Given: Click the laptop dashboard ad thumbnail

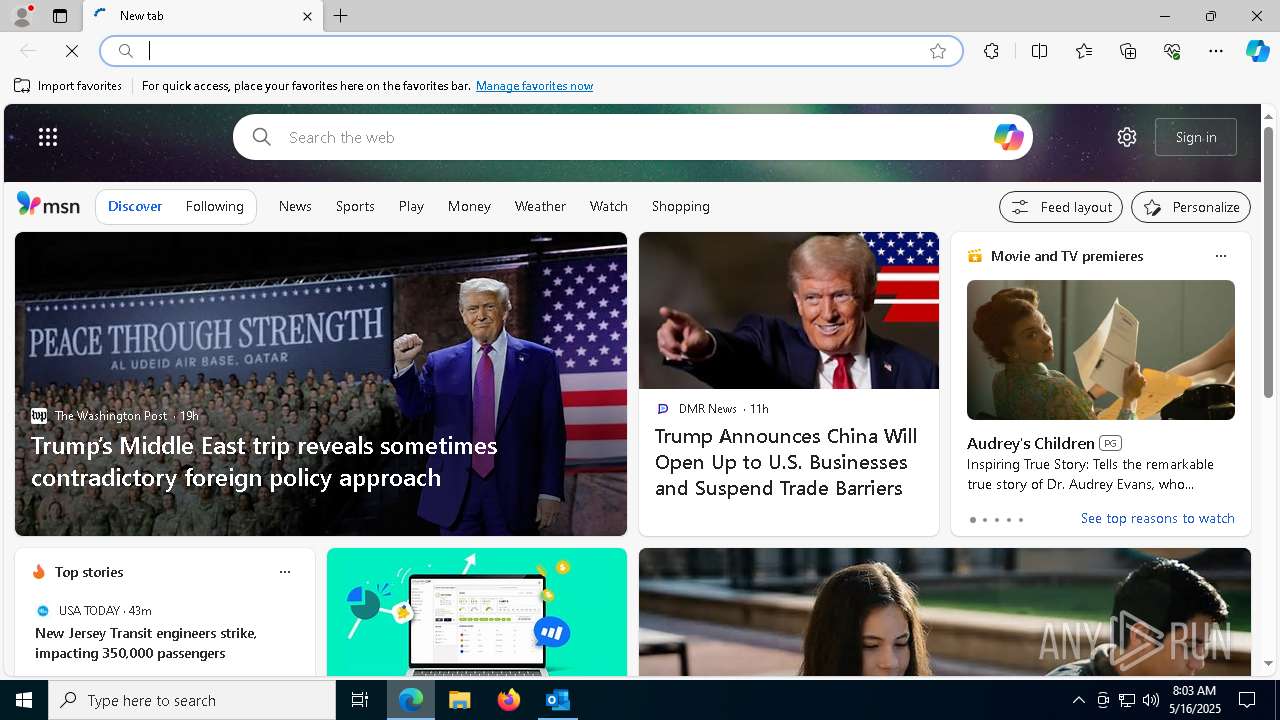Looking at the screenshot, I should coord(477,612).
